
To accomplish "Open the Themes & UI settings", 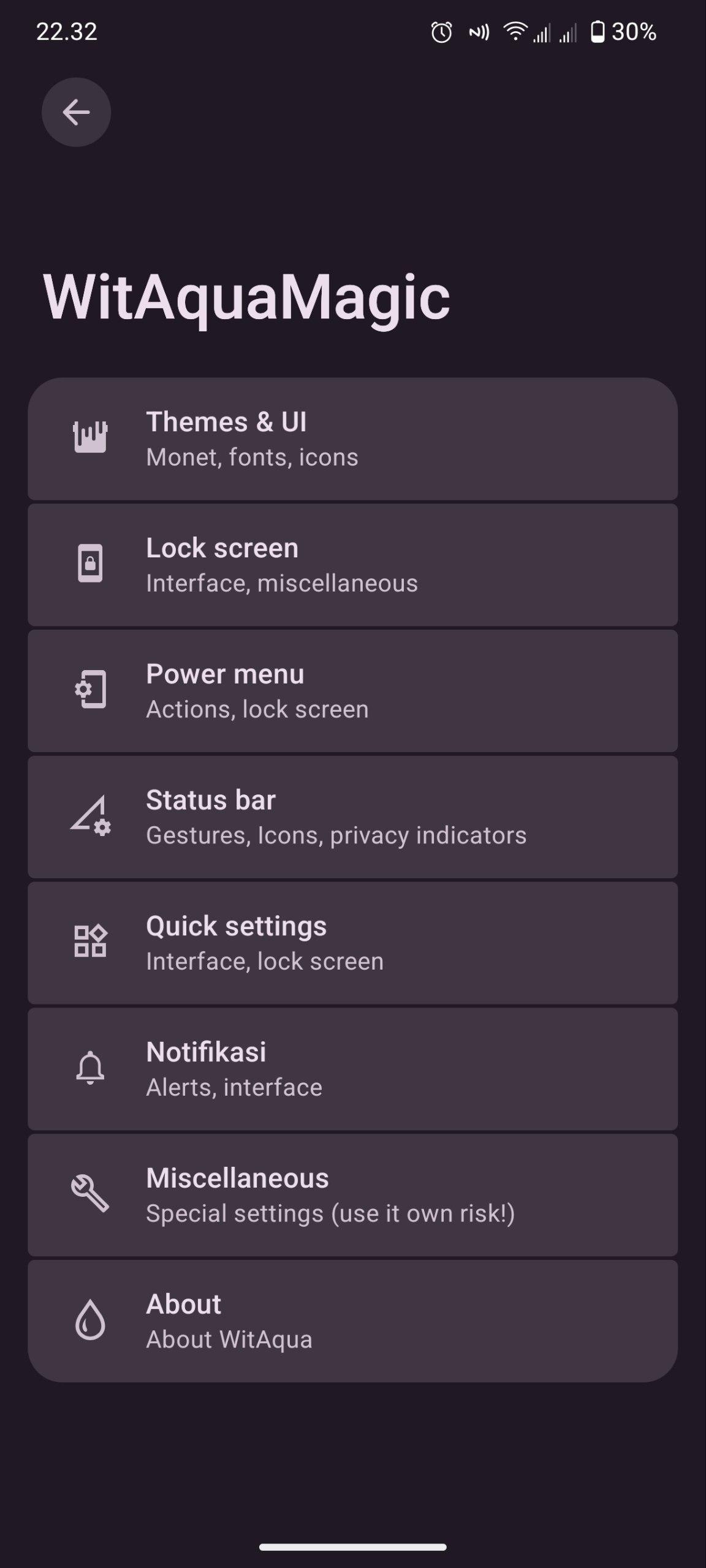I will 352,439.
